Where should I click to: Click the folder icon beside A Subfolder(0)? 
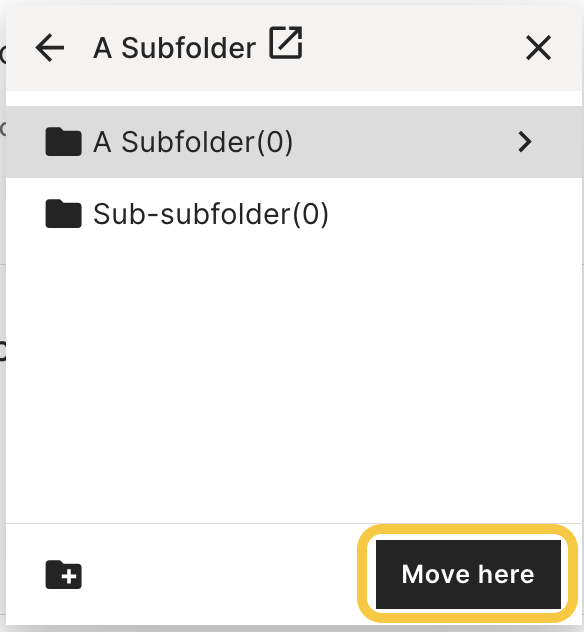click(x=64, y=141)
